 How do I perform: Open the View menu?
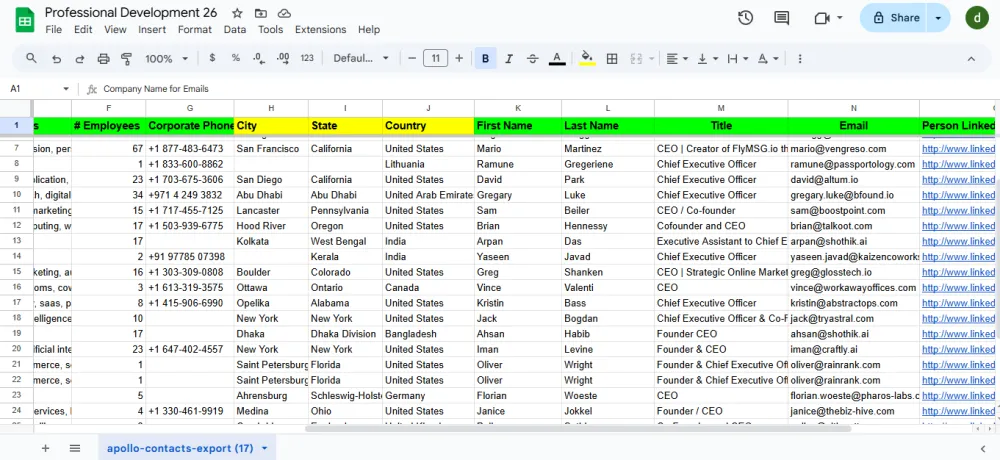[x=115, y=29]
